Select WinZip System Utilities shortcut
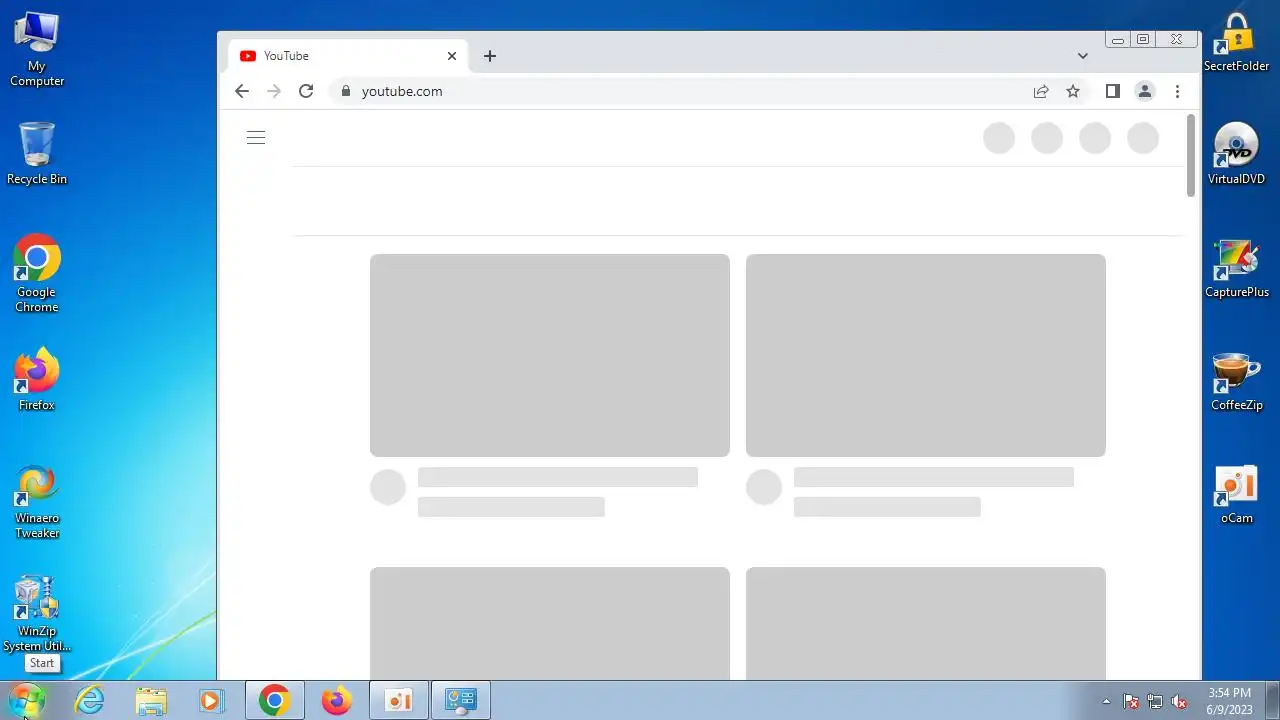The width and height of the screenshot is (1280, 720). [x=37, y=614]
